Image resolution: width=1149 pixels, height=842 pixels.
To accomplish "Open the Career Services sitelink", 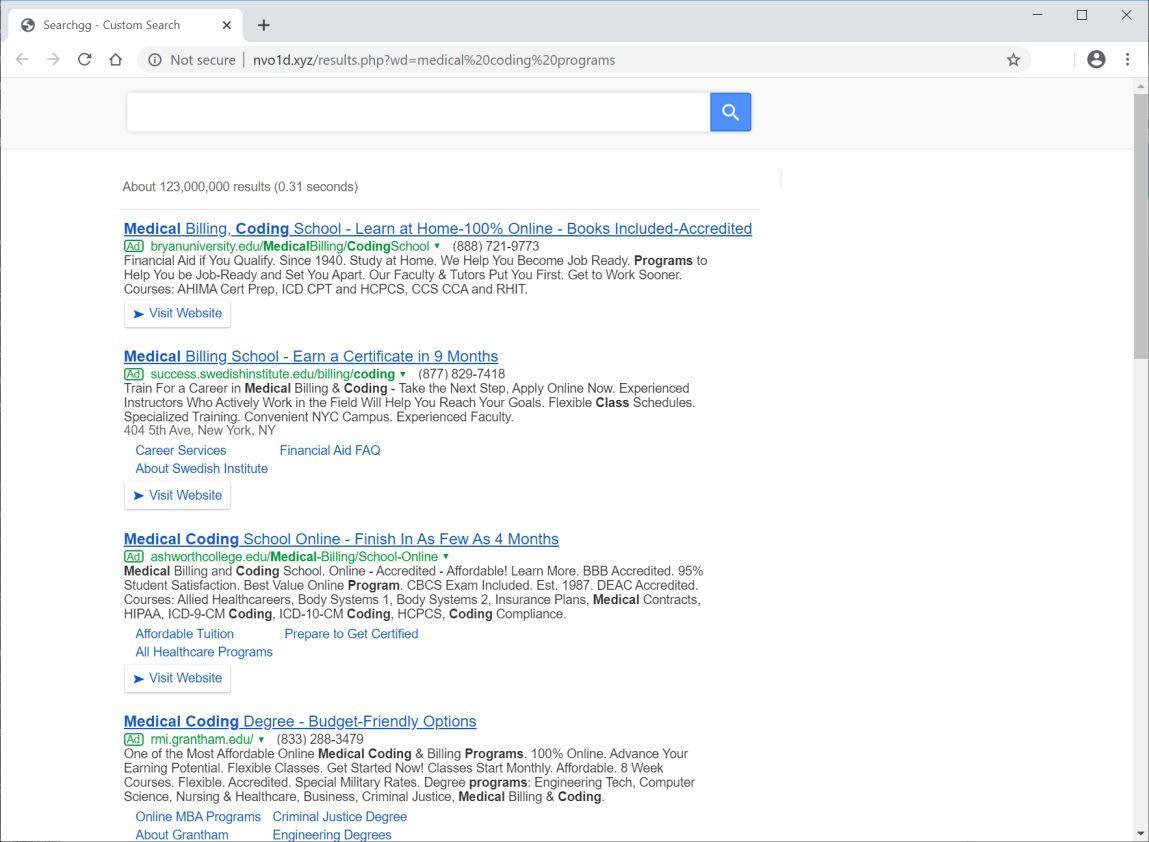I will [x=180, y=450].
